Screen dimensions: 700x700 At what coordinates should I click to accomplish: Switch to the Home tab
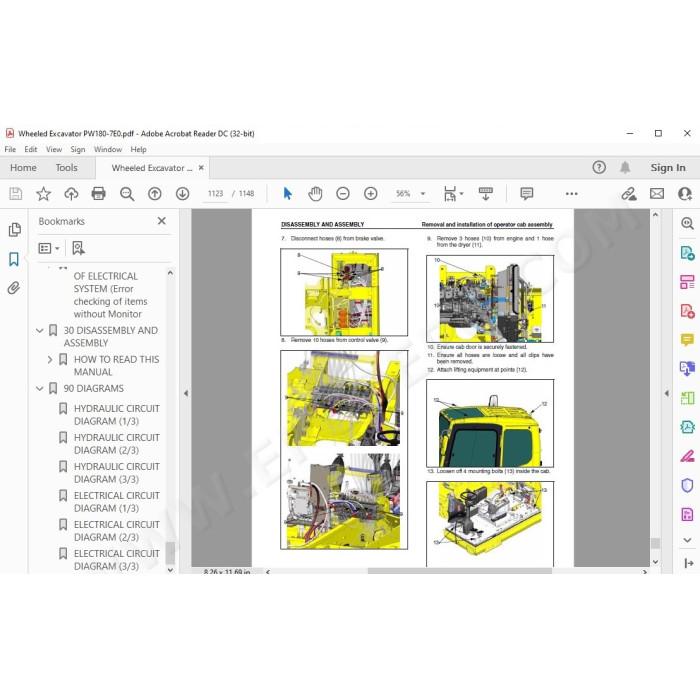tap(23, 168)
